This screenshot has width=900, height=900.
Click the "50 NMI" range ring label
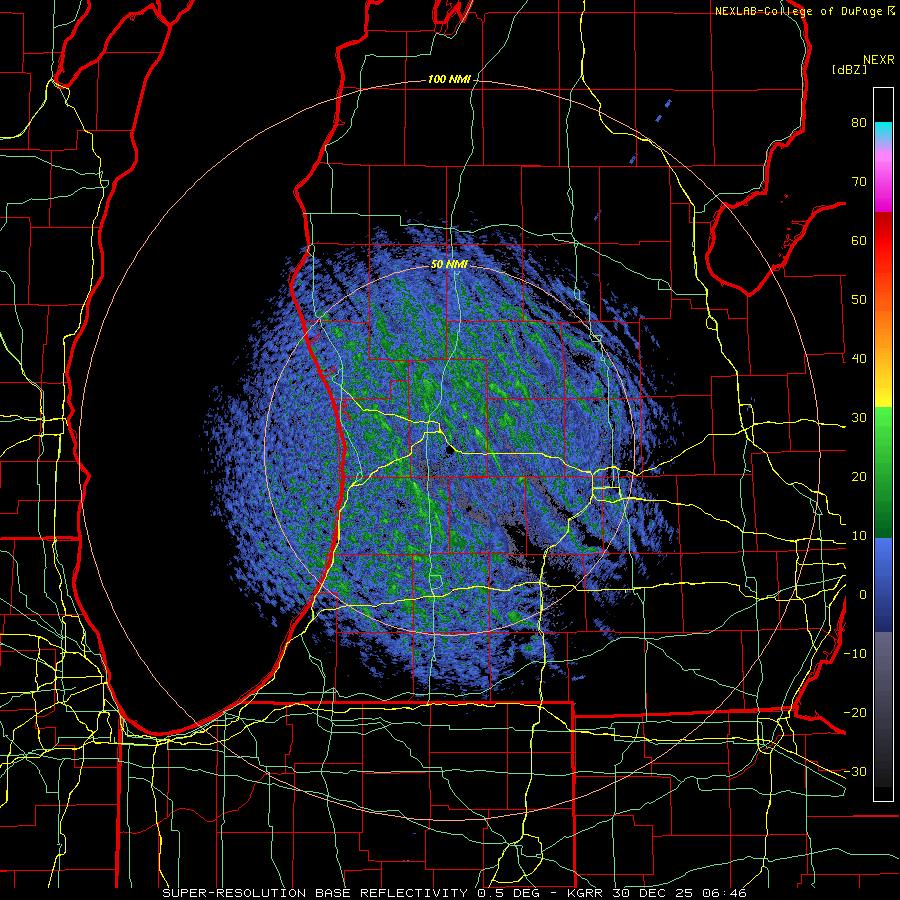449,265
